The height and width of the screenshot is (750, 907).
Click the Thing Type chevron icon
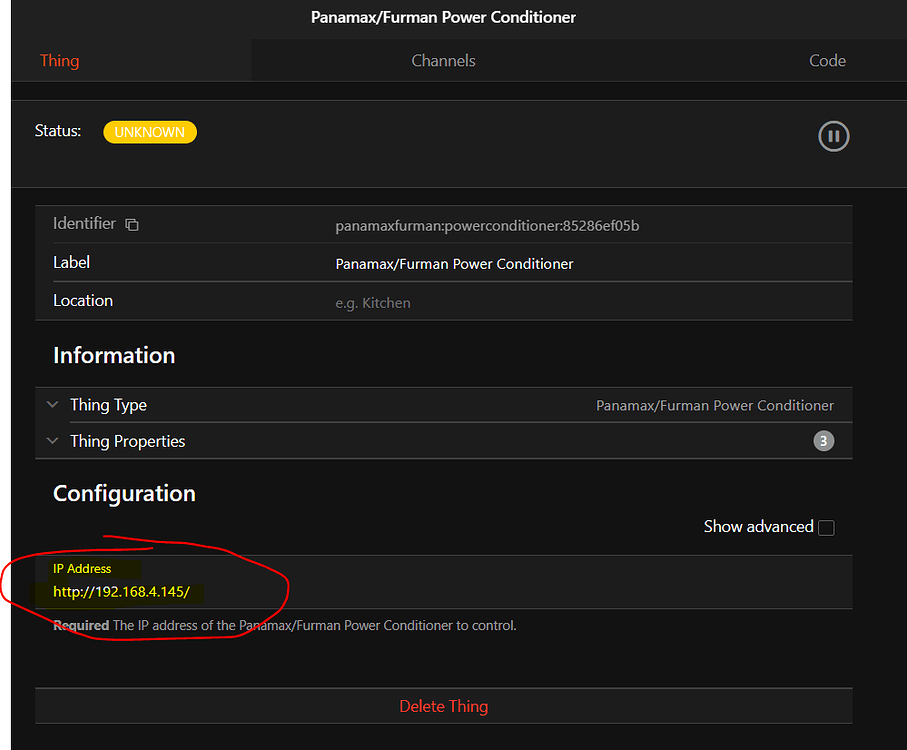(52, 404)
